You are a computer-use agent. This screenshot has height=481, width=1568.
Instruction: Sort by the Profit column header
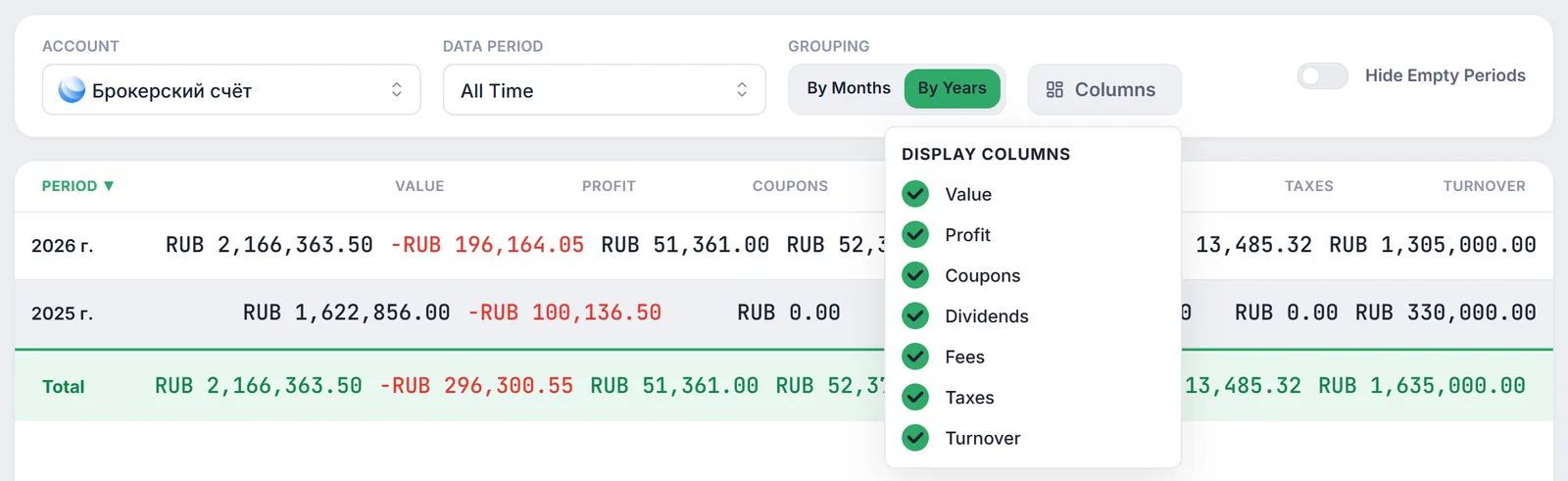609,186
